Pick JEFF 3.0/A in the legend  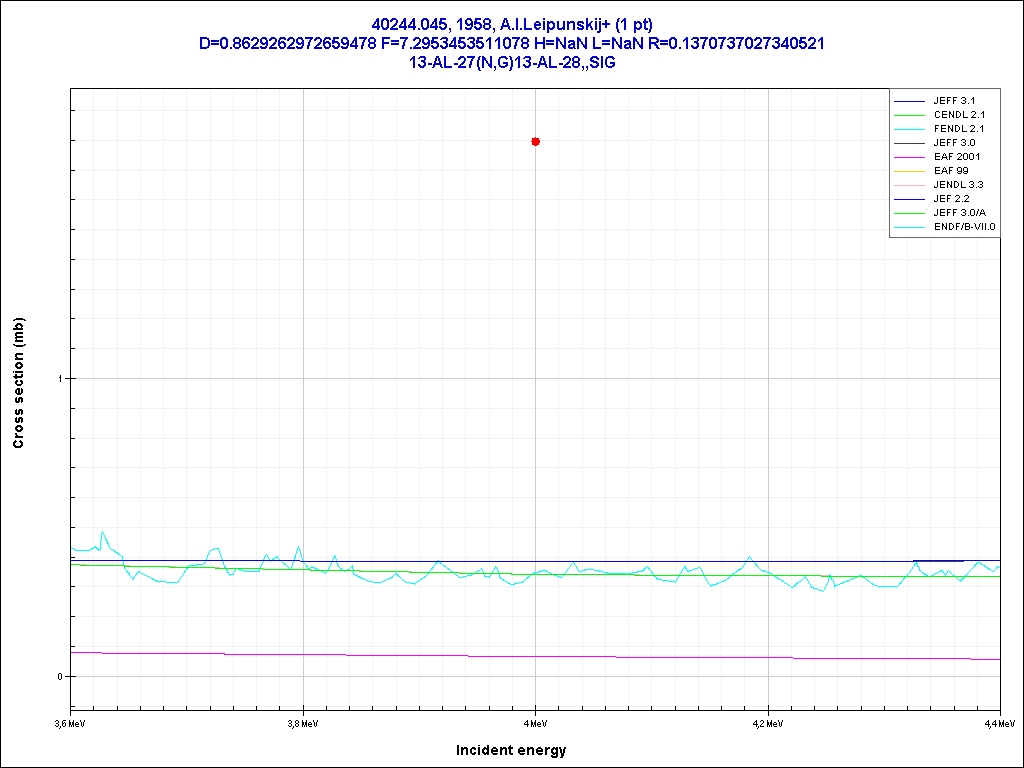[x=959, y=213]
